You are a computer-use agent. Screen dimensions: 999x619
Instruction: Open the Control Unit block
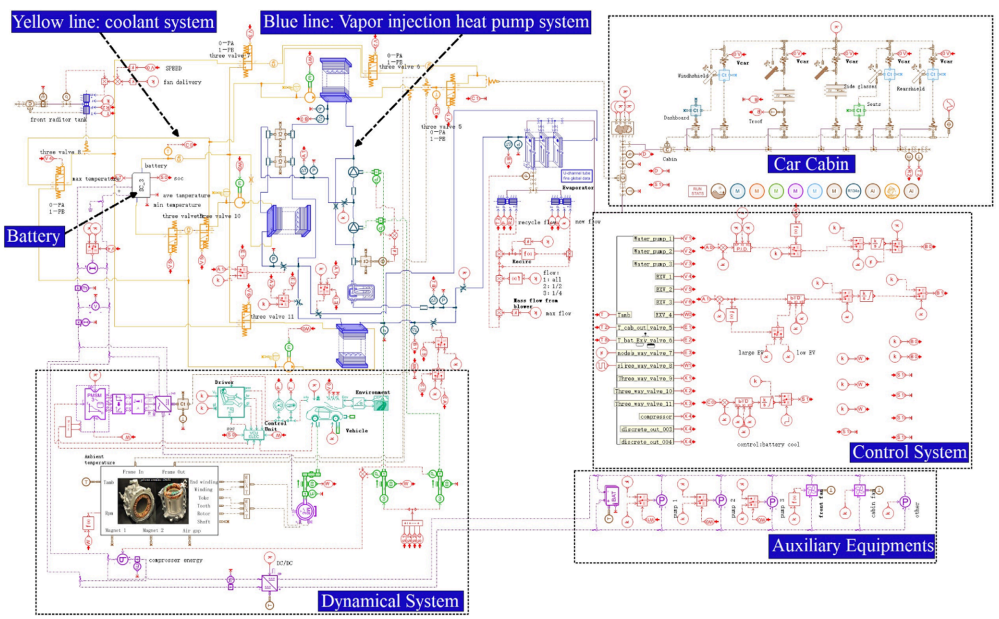254,434
